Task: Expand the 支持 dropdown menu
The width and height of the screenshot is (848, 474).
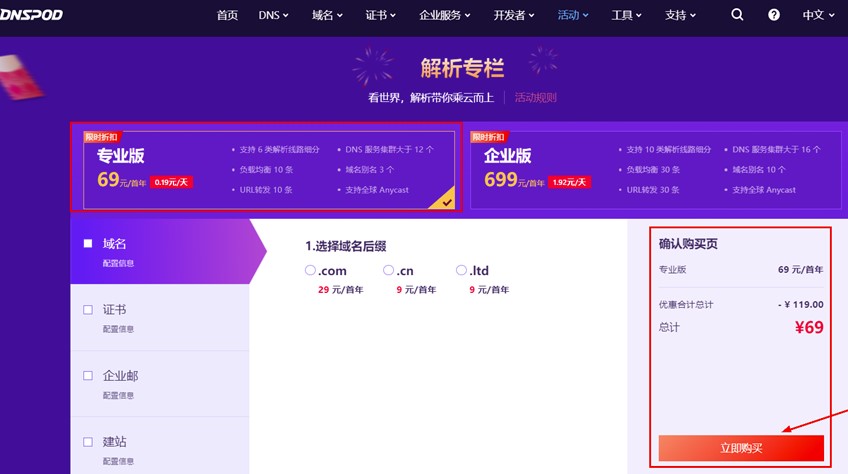Action: pos(680,15)
